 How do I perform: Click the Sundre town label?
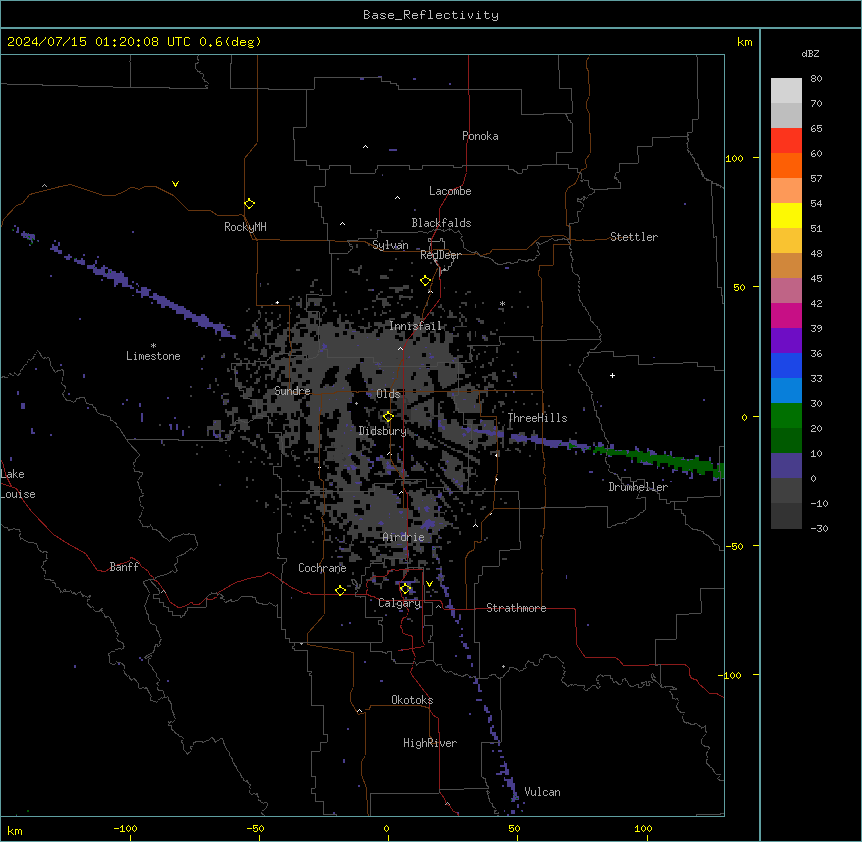292,391
